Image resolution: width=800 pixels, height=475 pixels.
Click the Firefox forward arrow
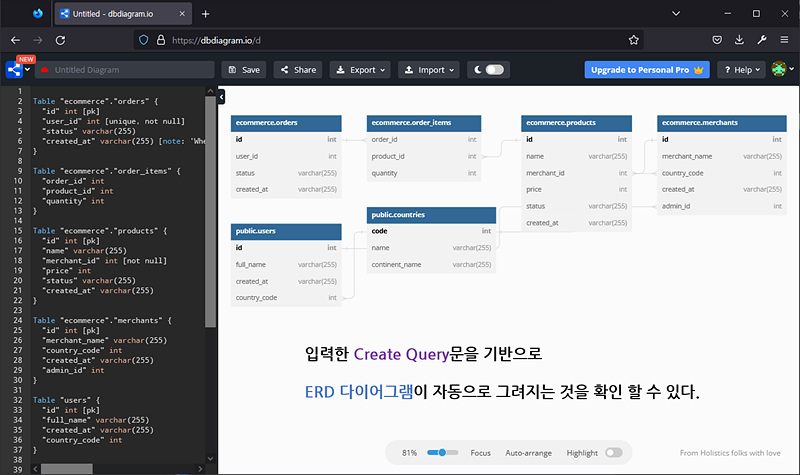pyautogui.click(x=38, y=40)
